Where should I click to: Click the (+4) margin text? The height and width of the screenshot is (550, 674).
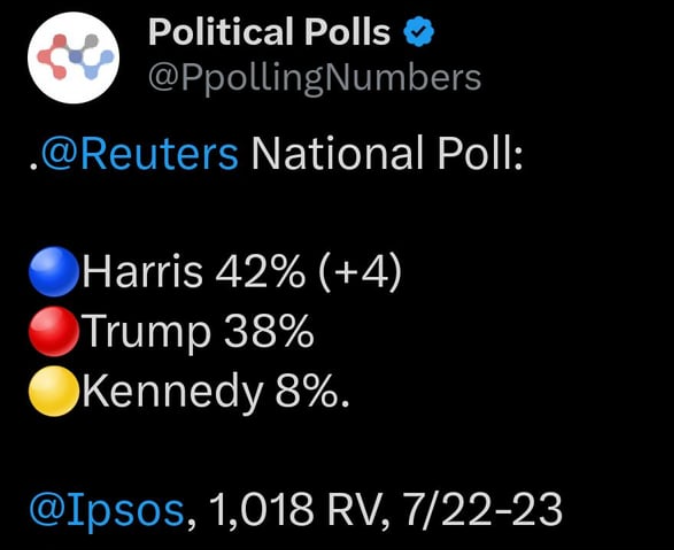(360, 272)
